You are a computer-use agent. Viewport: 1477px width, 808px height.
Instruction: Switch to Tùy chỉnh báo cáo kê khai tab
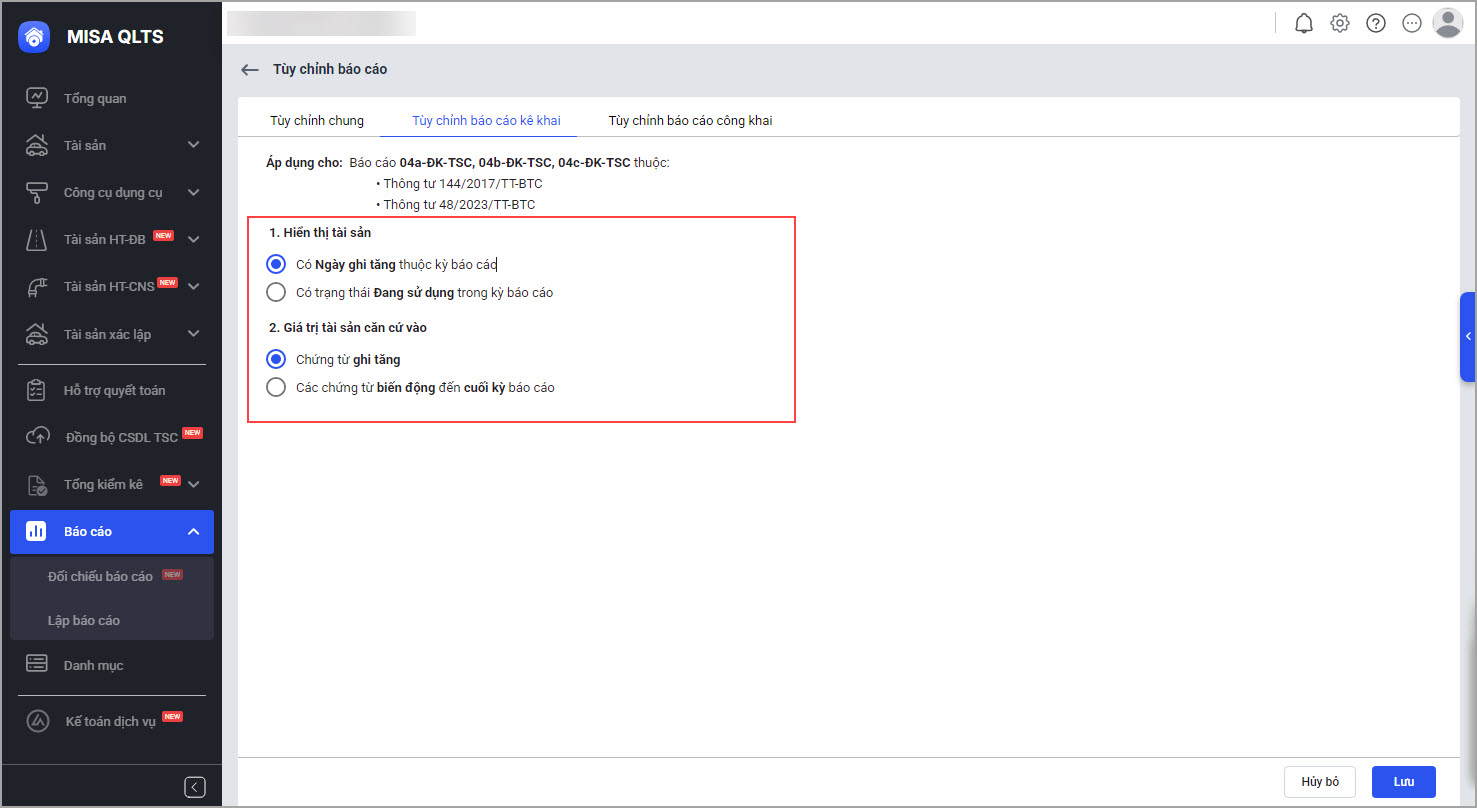pyautogui.click(x=486, y=120)
